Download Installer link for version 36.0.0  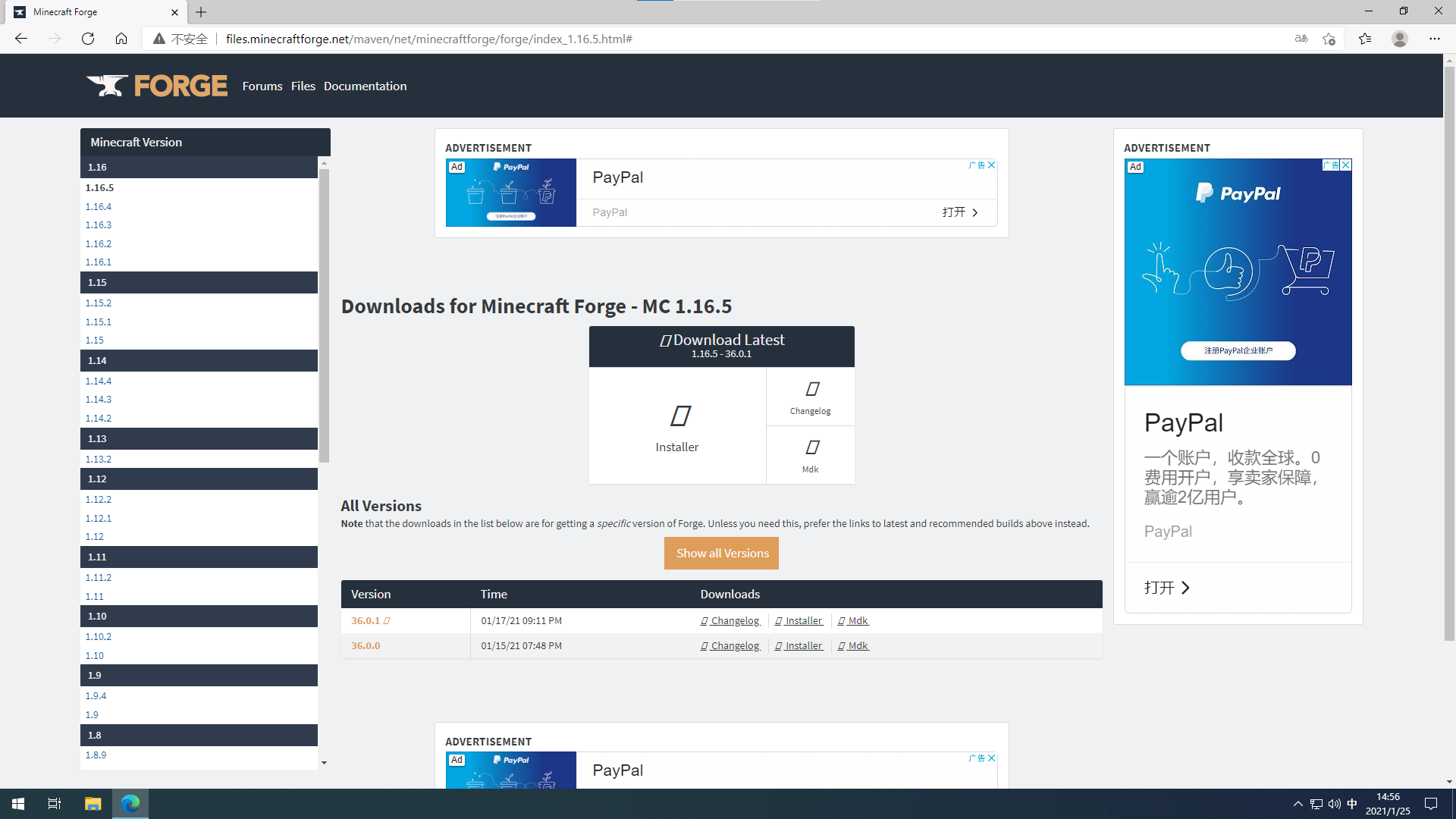pyautogui.click(x=802, y=646)
